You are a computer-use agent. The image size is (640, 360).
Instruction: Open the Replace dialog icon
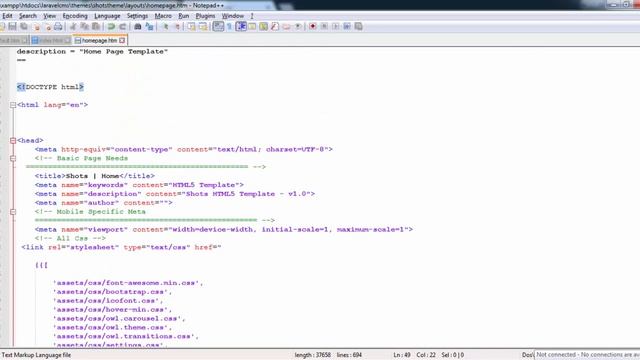pyautogui.click(x=149, y=27)
